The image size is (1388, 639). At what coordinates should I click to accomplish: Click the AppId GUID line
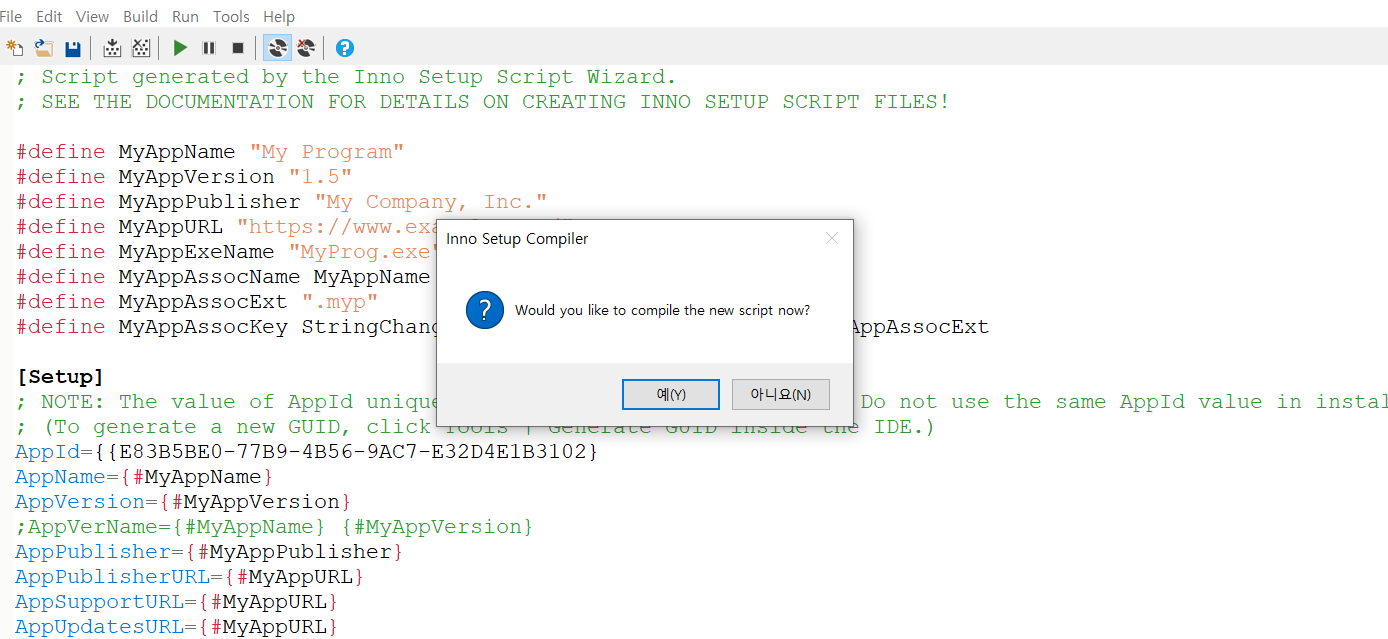[307, 452]
